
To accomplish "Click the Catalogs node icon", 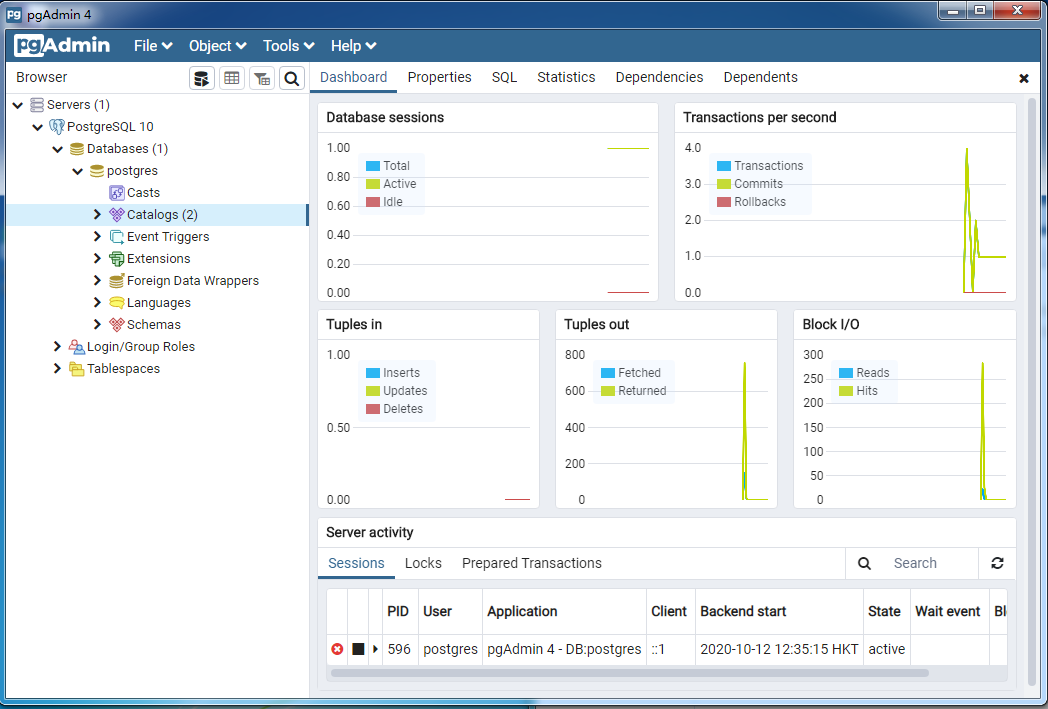I will point(117,215).
